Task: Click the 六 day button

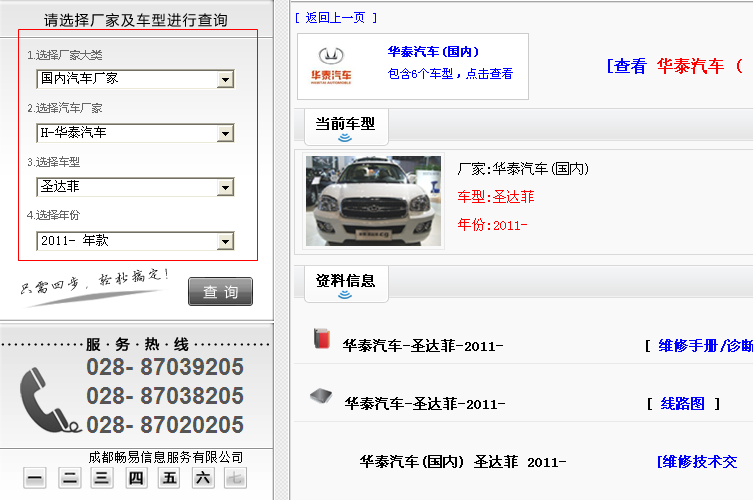Action: 203,478
